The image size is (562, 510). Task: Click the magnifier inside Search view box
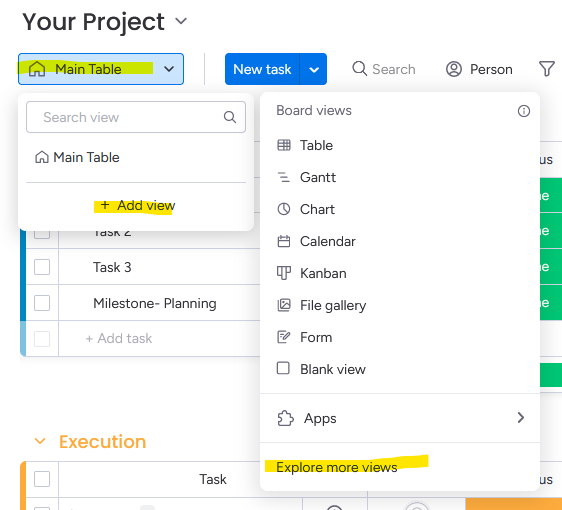pyautogui.click(x=230, y=117)
